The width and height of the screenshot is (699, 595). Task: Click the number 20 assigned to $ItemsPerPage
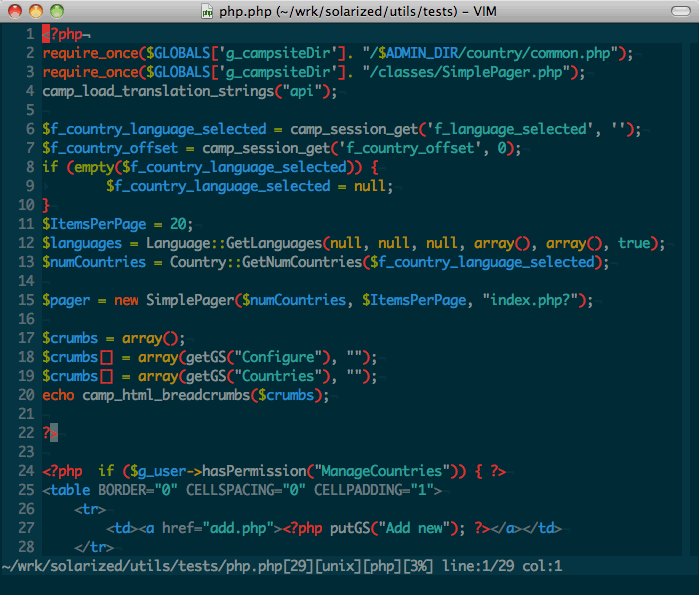pos(178,224)
